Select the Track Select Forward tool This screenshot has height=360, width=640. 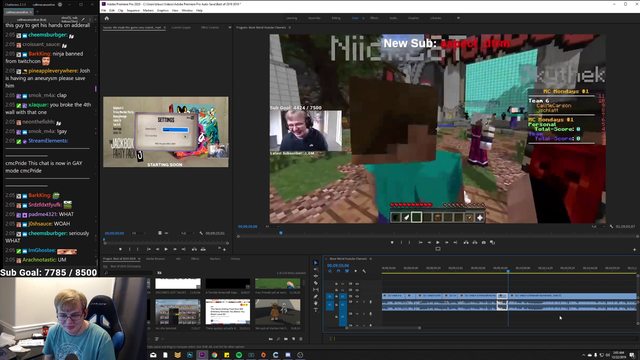(x=316, y=269)
